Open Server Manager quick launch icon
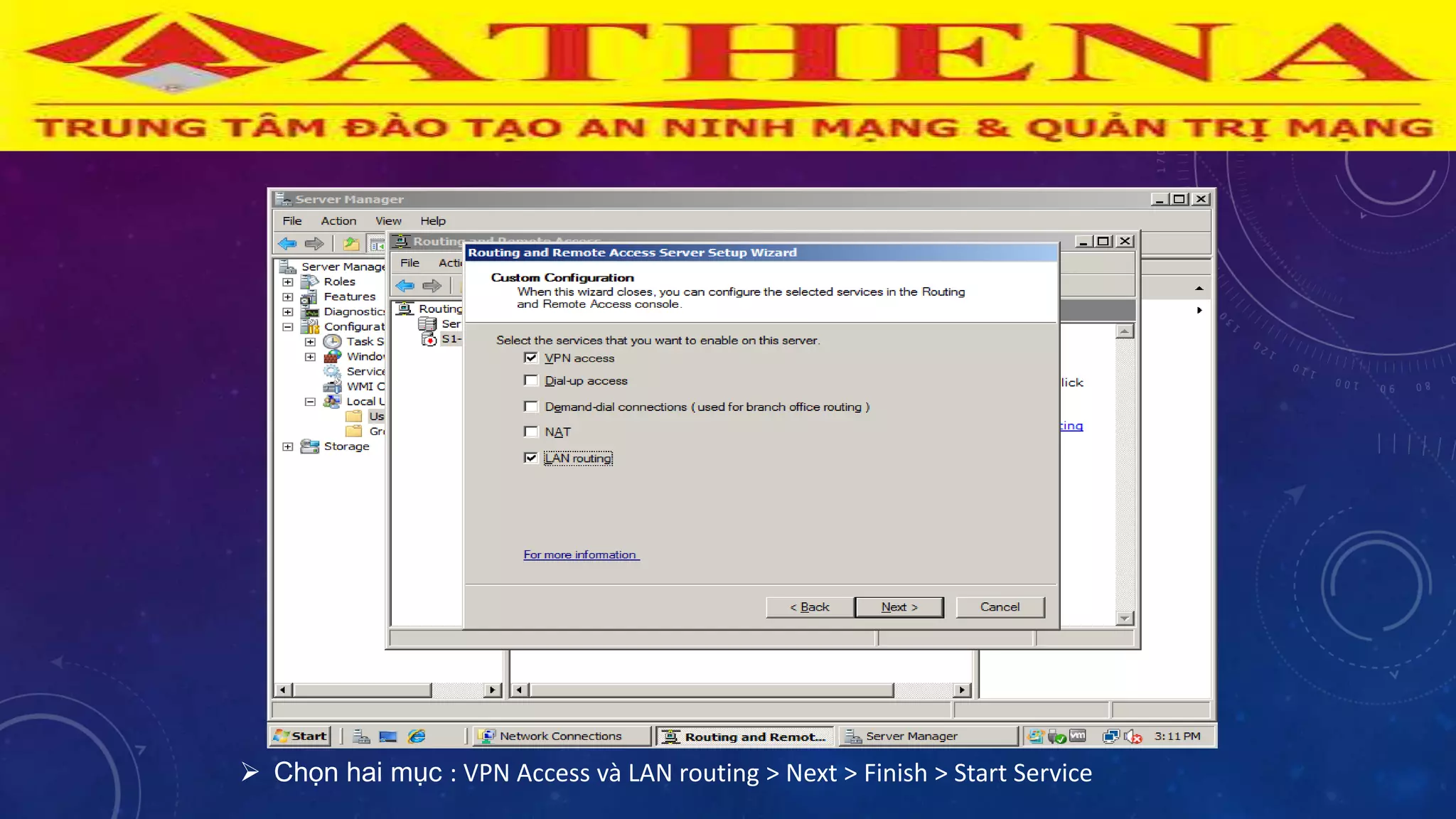The width and height of the screenshot is (1456, 819). point(361,737)
